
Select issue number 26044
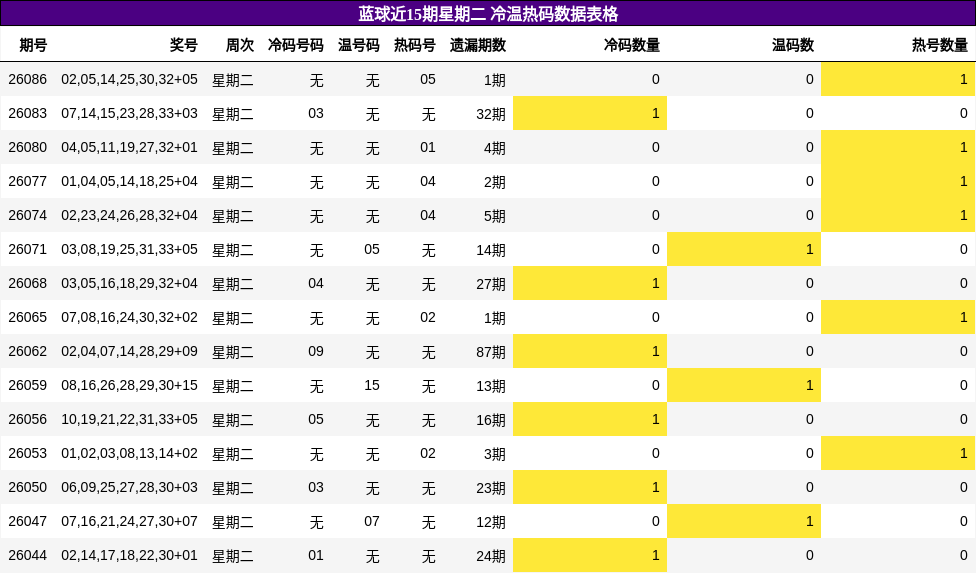(x=27, y=556)
